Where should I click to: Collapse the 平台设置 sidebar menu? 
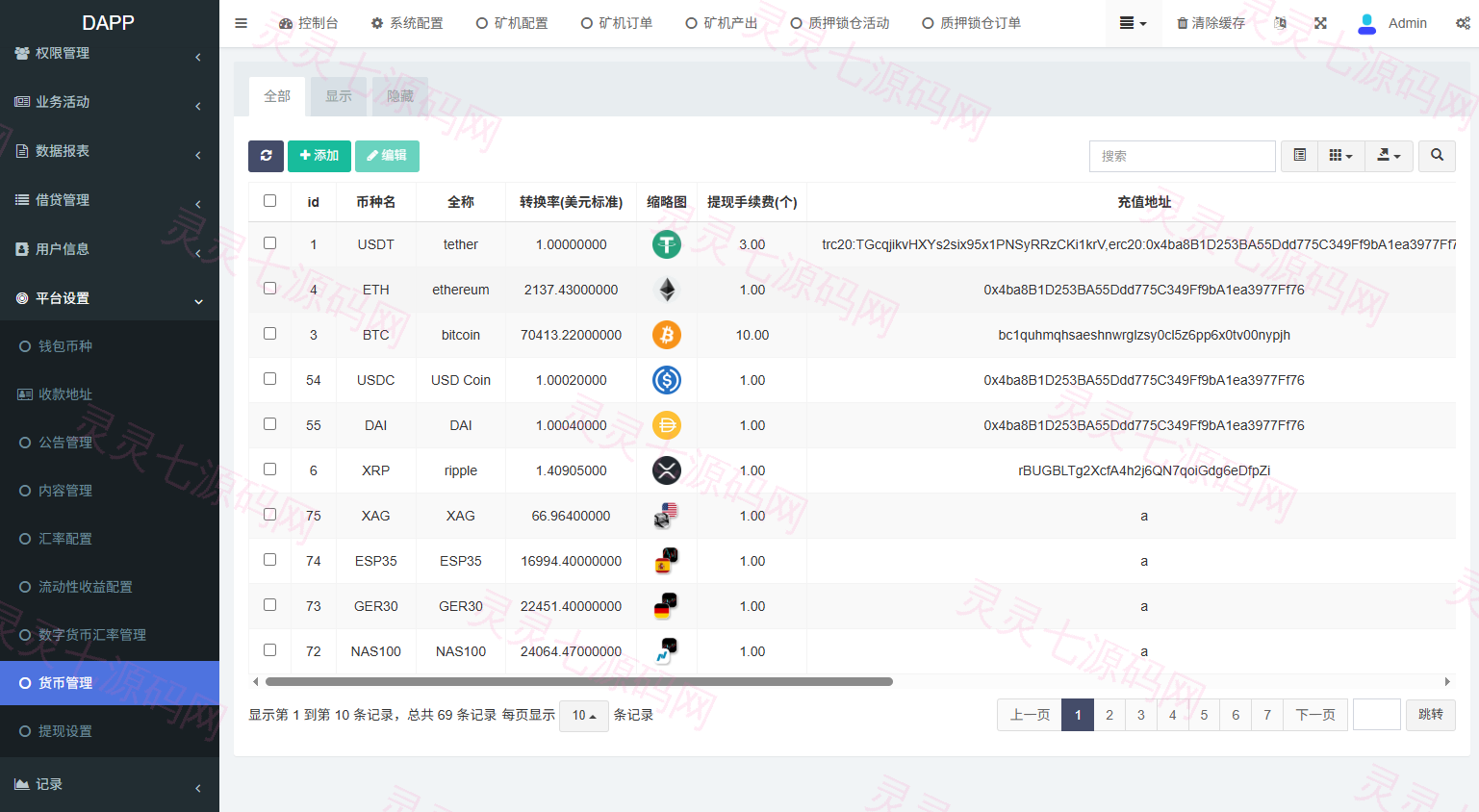point(110,298)
